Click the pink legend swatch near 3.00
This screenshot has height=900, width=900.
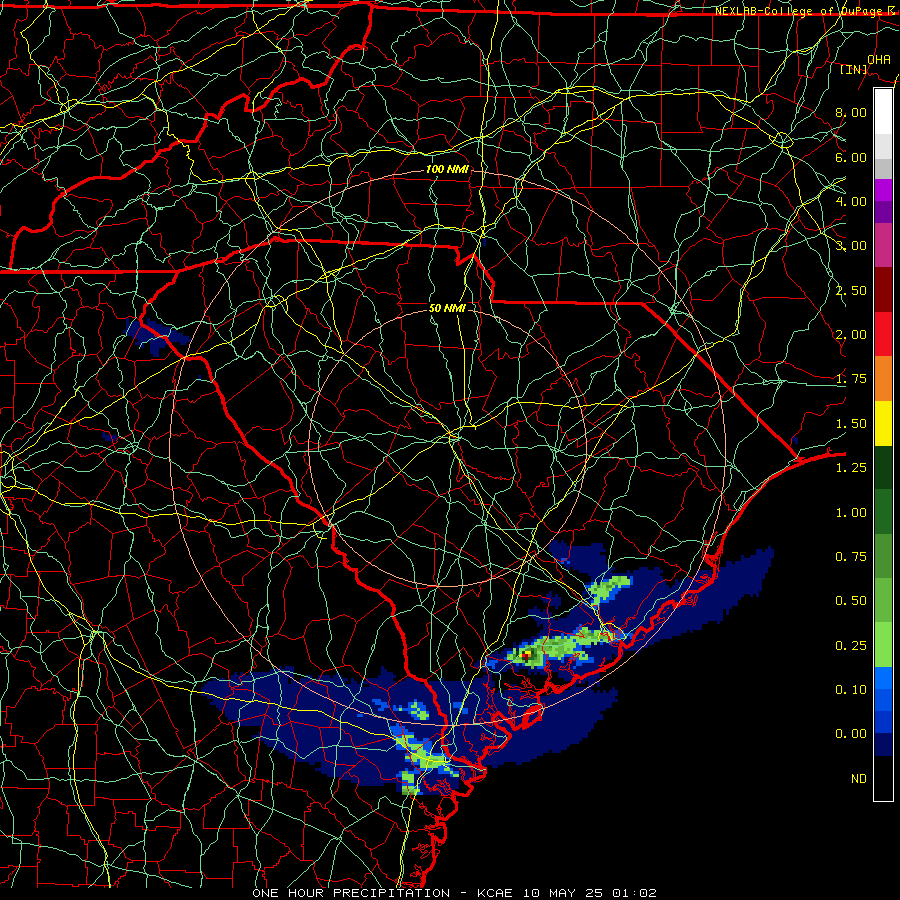tap(883, 245)
